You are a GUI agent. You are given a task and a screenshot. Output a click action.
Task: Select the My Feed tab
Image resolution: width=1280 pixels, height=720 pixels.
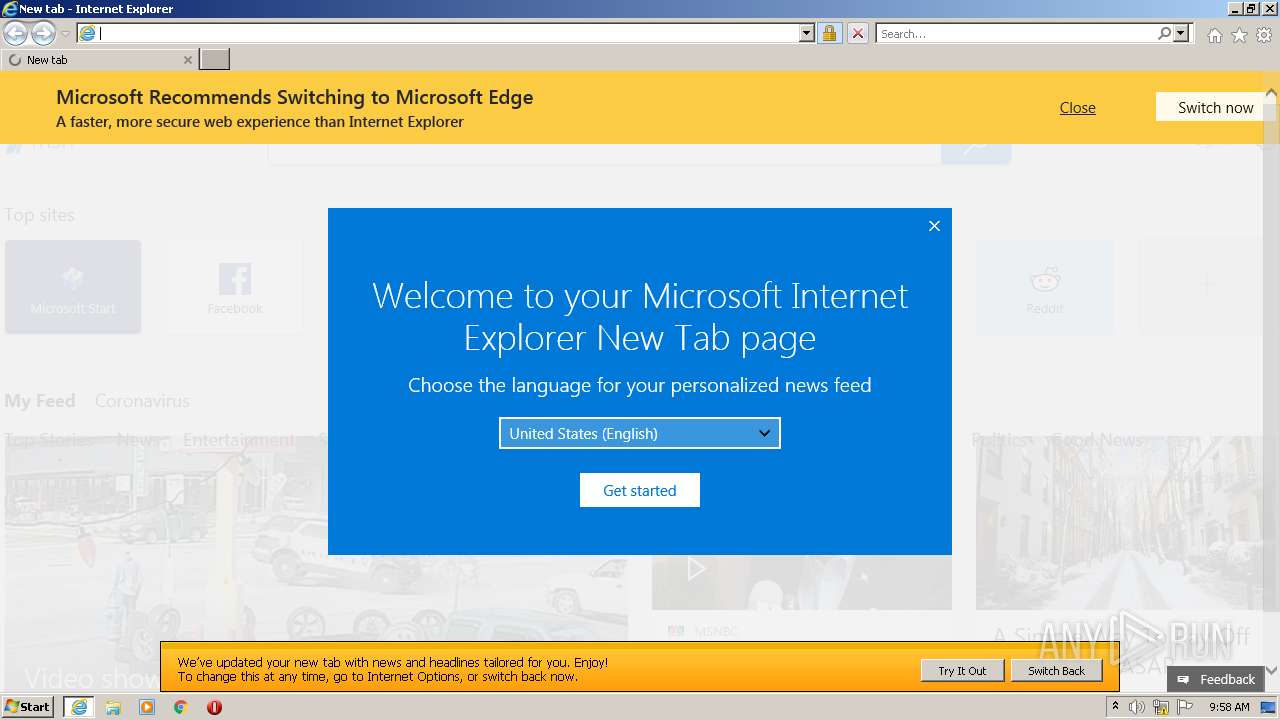tap(40, 401)
